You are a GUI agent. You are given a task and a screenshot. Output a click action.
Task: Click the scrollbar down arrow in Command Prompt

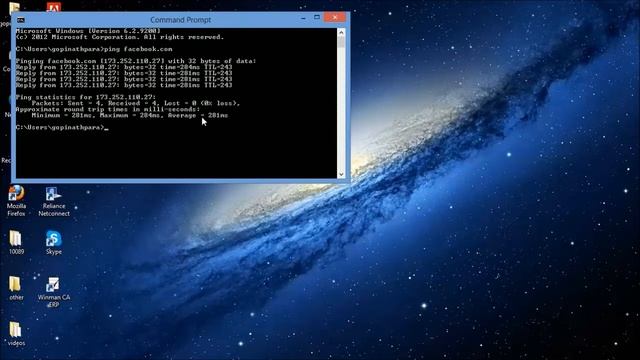341,174
